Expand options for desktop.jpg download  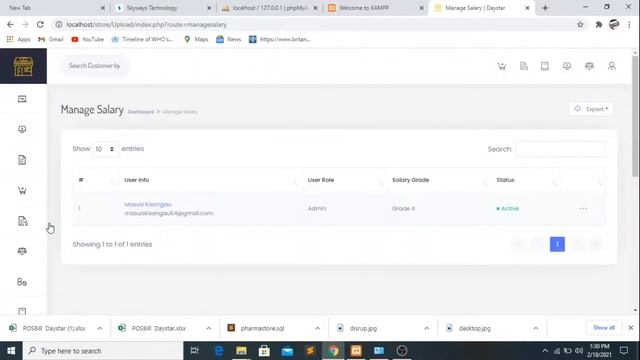pyautogui.click(x=536, y=328)
